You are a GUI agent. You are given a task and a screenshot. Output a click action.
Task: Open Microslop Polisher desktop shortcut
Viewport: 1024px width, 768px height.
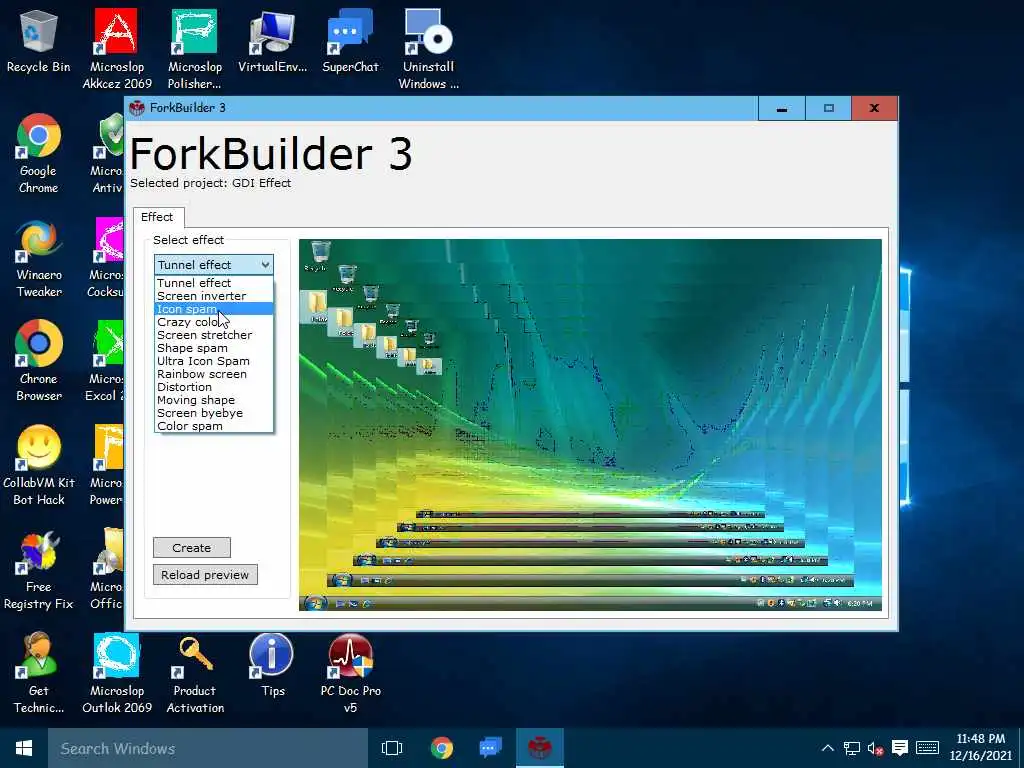195,49
